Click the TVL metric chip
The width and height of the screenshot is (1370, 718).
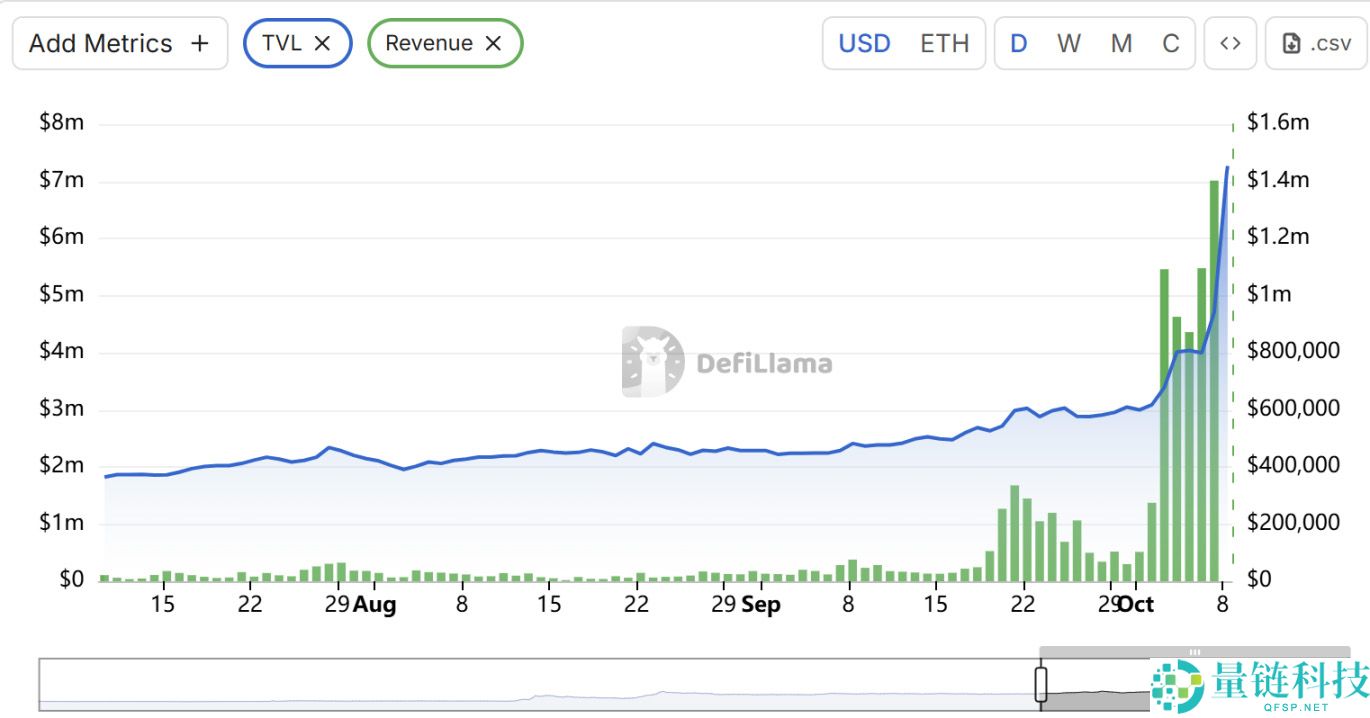pos(284,43)
